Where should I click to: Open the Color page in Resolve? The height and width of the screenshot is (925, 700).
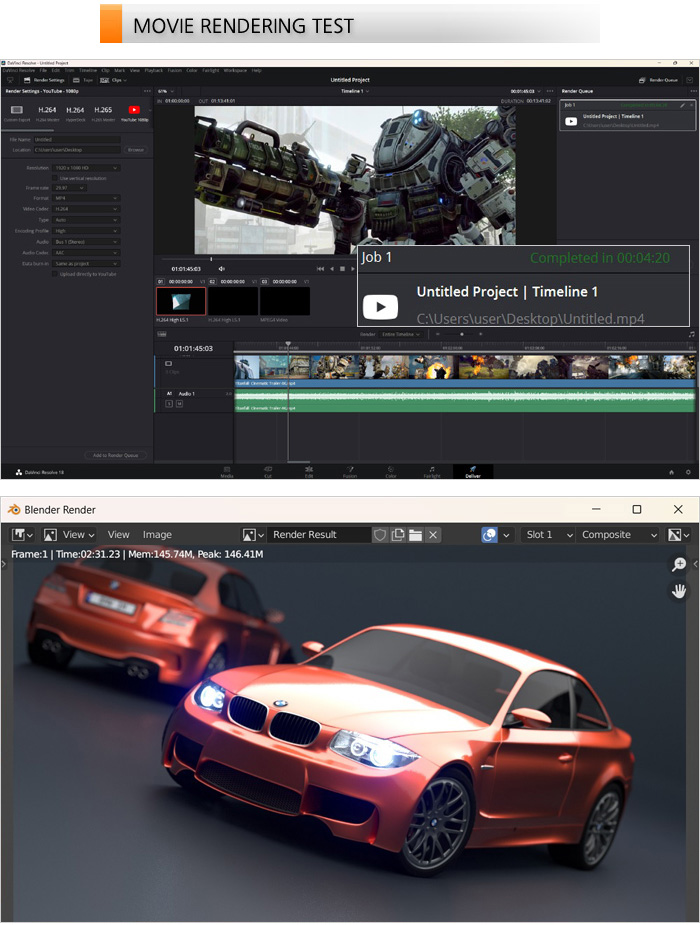[390, 471]
